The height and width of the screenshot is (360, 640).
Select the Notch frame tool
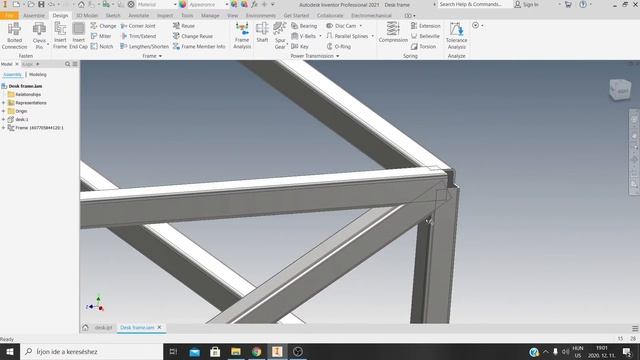click(102, 47)
